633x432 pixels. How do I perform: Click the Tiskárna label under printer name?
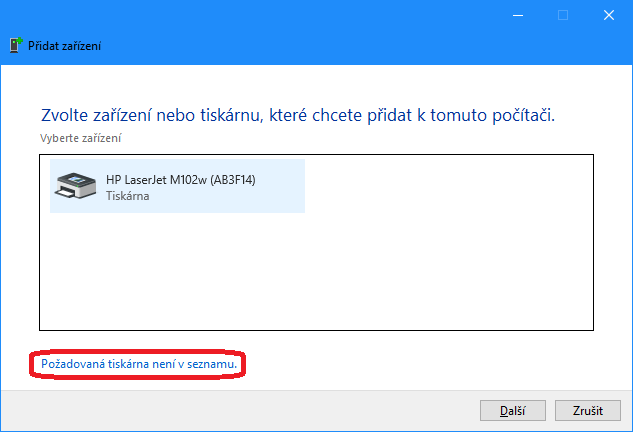point(128,196)
